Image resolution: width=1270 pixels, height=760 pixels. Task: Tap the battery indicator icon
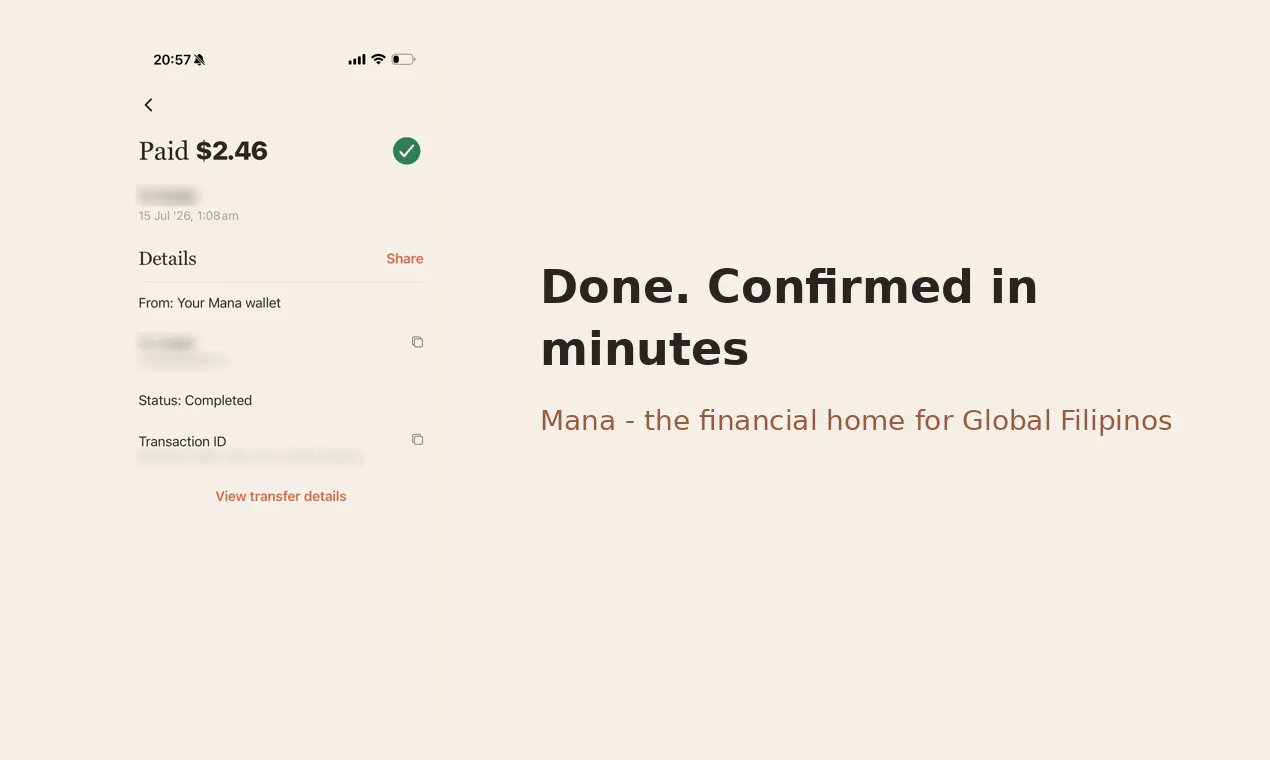403,60
